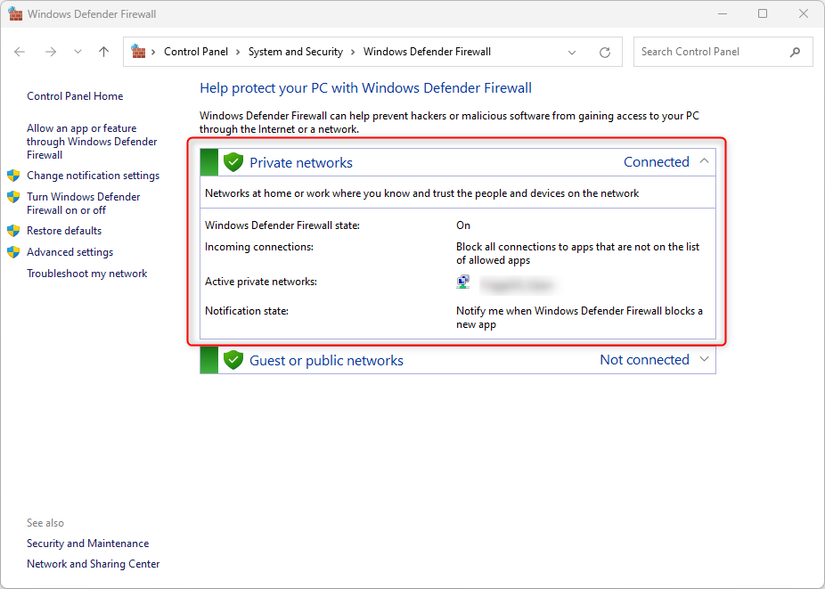Click the search magnifier icon
825x589 pixels.
795,52
